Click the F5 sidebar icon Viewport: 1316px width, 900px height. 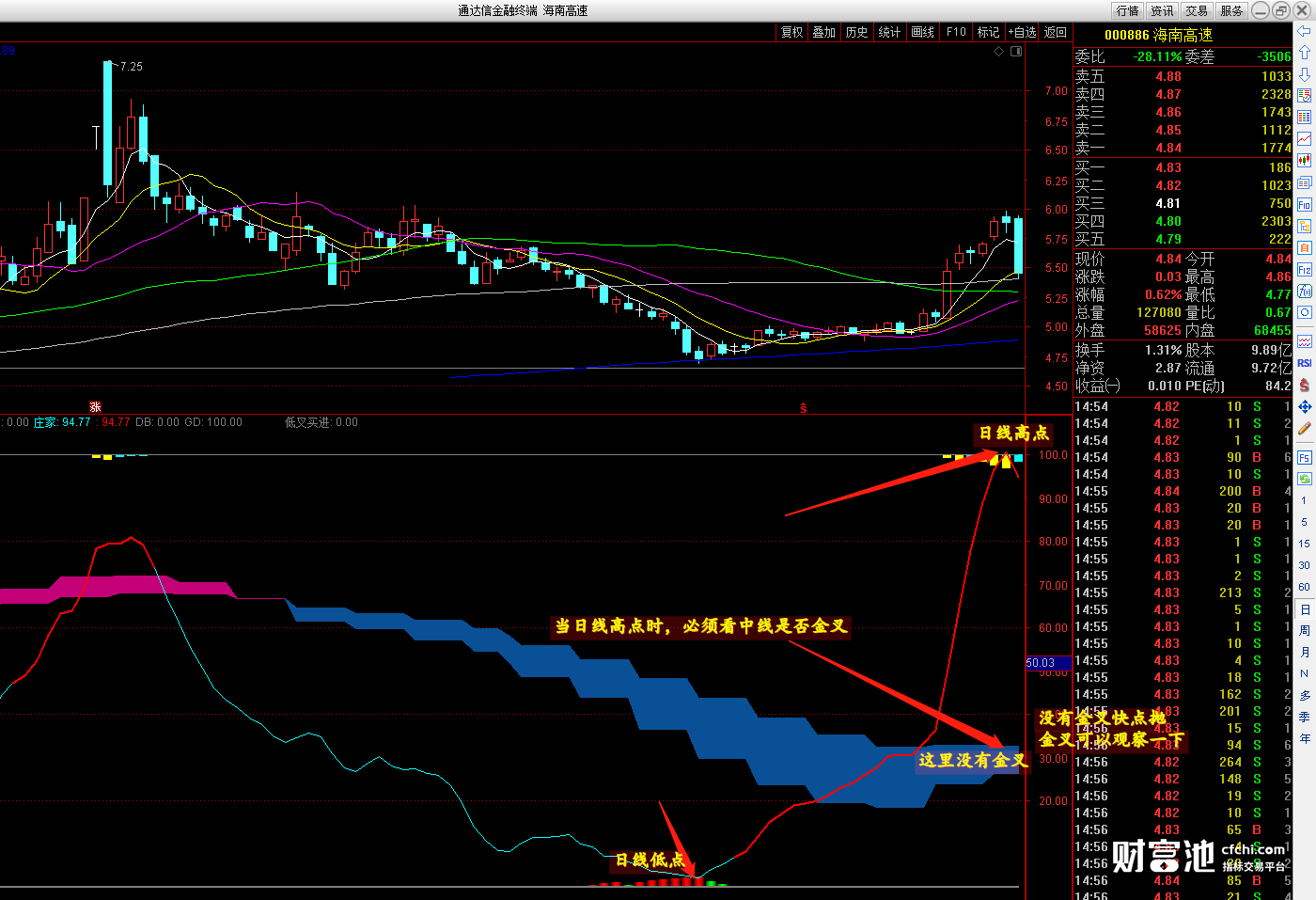click(x=1304, y=457)
